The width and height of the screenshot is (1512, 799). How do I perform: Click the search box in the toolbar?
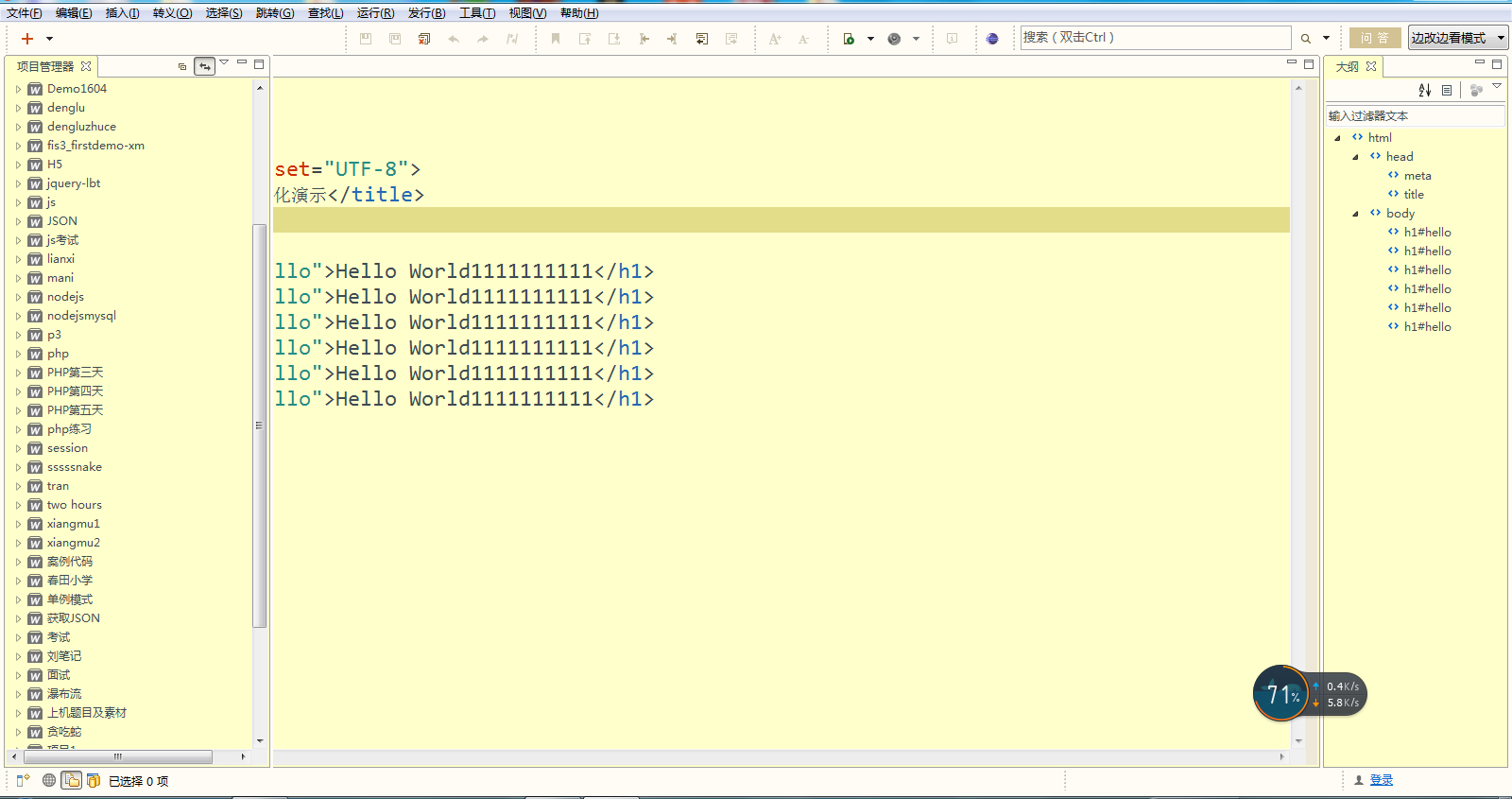click(1155, 38)
